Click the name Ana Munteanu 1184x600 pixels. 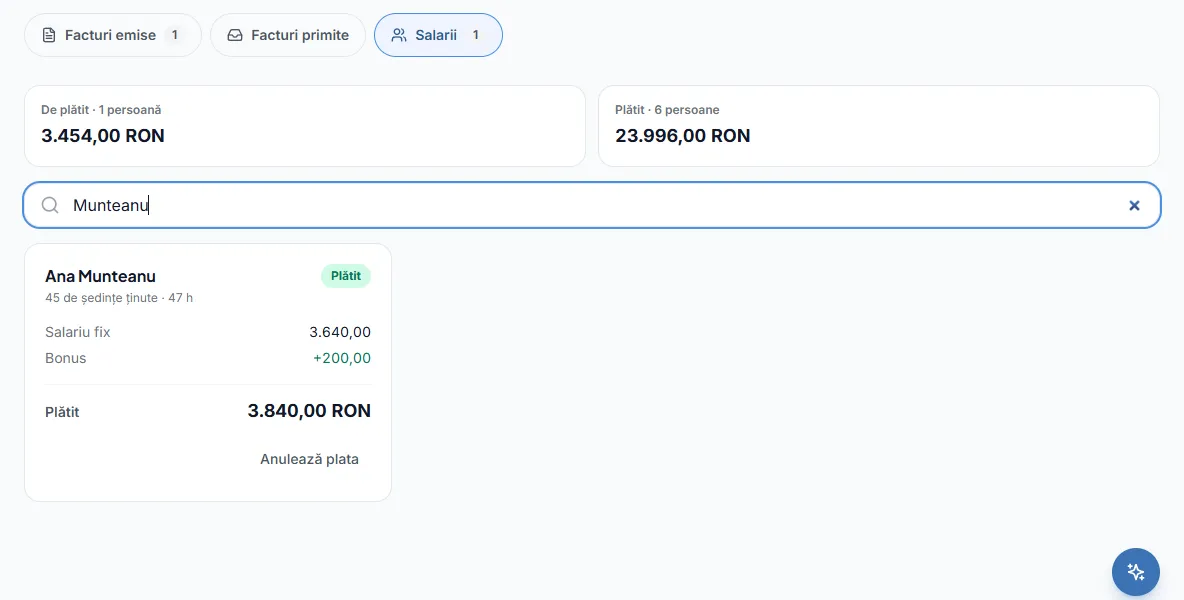click(x=100, y=276)
